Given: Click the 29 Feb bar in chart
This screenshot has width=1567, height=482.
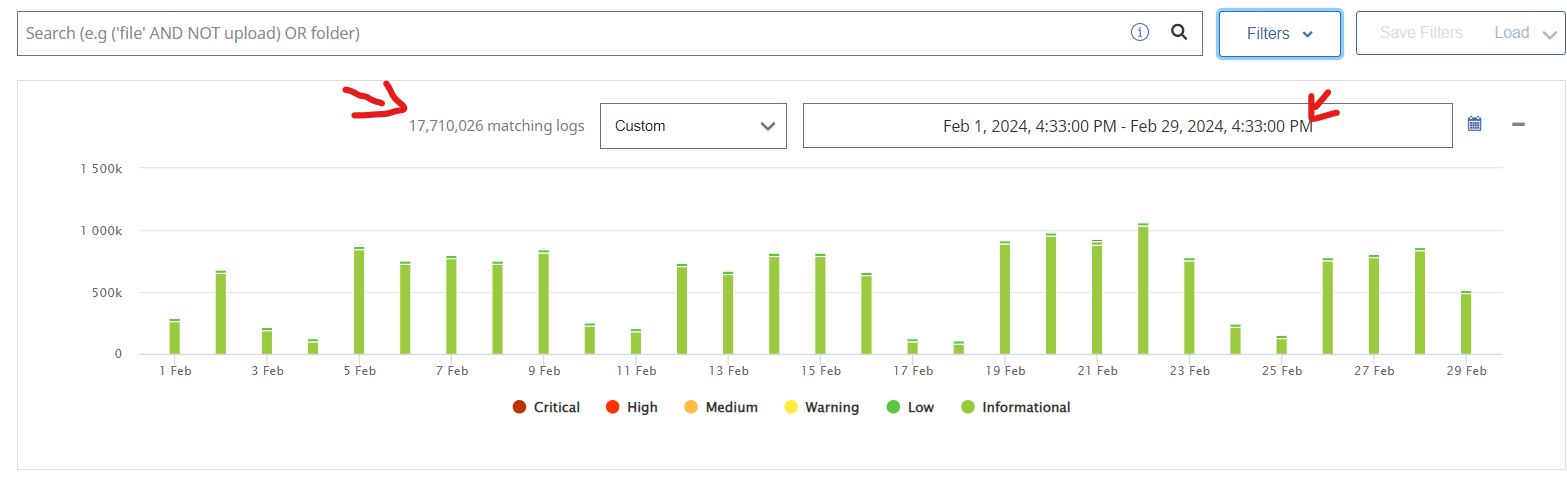Looking at the screenshot, I should click(1466, 322).
